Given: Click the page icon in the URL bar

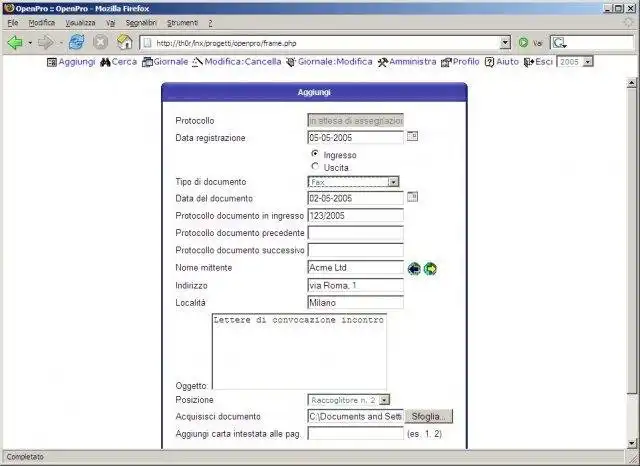Looking at the screenshot, I should coord(147,43).
